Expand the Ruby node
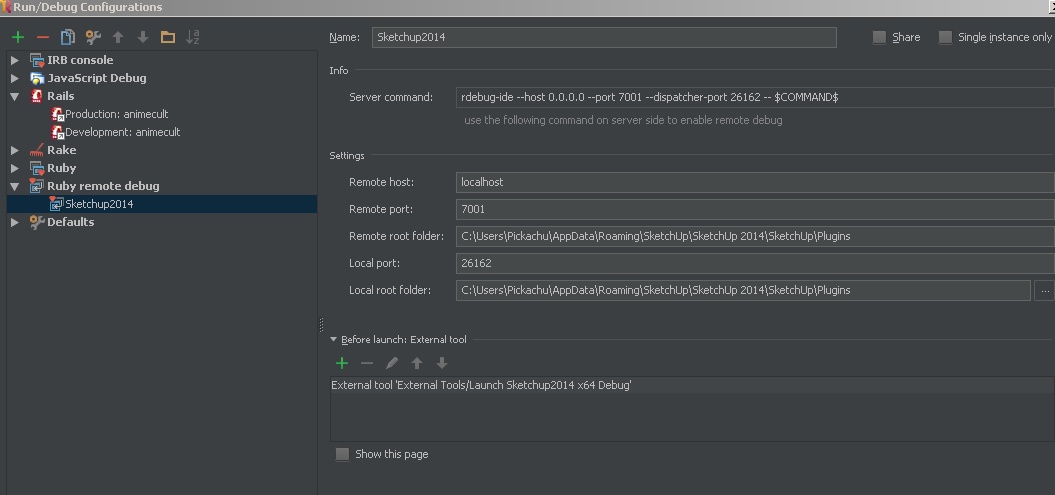The width and height of the screenshot is (1055, 495). 15,168
